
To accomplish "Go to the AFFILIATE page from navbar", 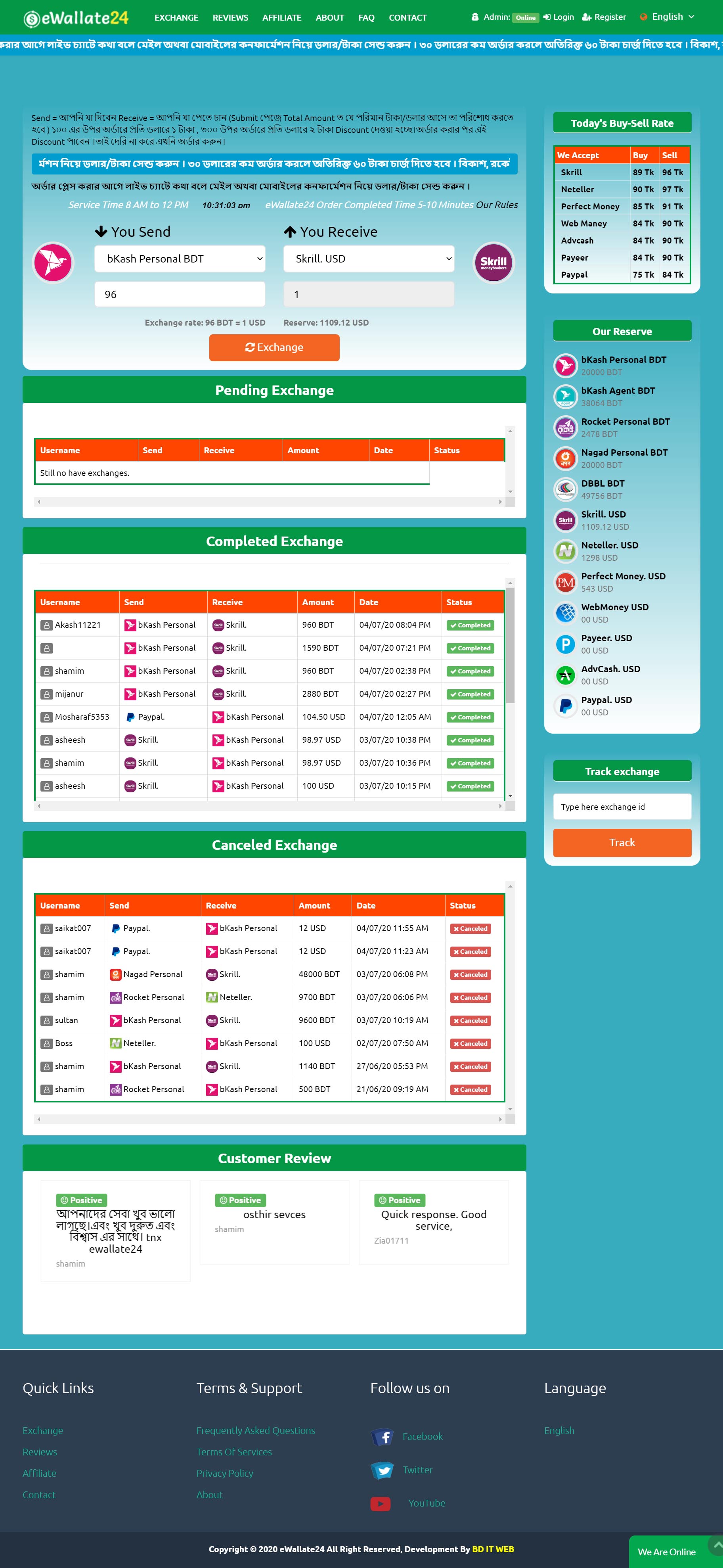I will point(281,18).
